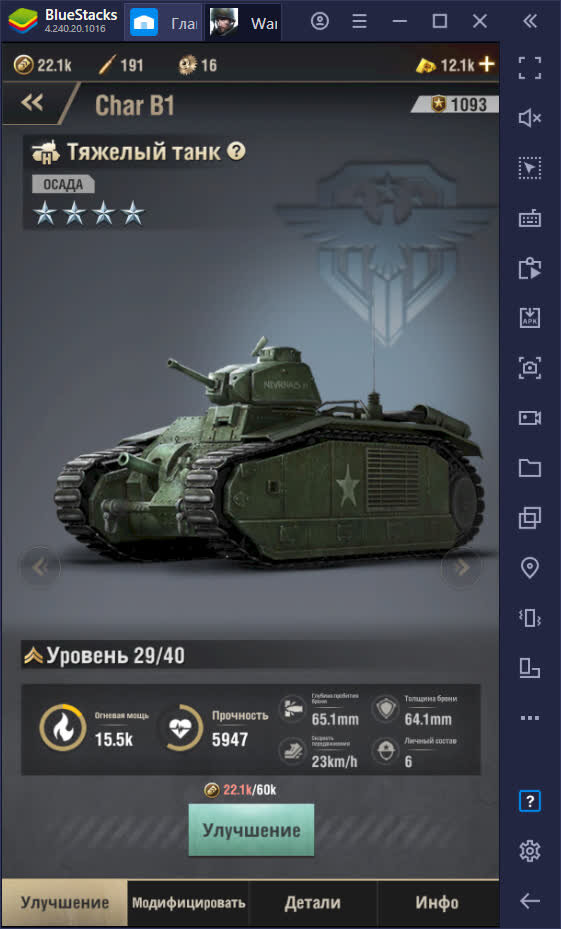This screenshot has width=561, height=929.
Task: Start screen recording with video camera icon
Action: pyautogui.click(x=530, y=418)
